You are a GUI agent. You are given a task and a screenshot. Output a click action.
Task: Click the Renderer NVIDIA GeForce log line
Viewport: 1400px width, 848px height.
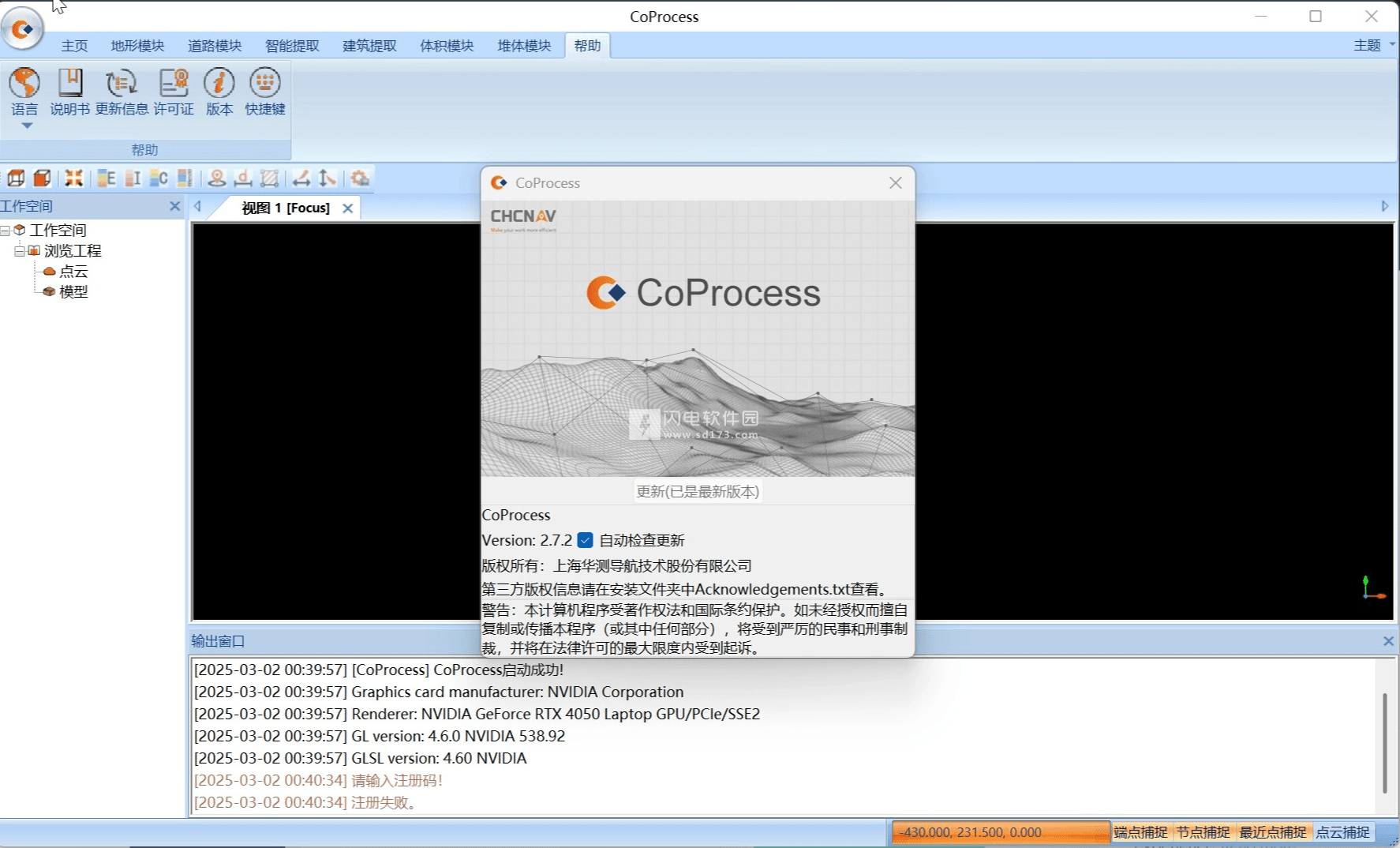tap(477, 714)
